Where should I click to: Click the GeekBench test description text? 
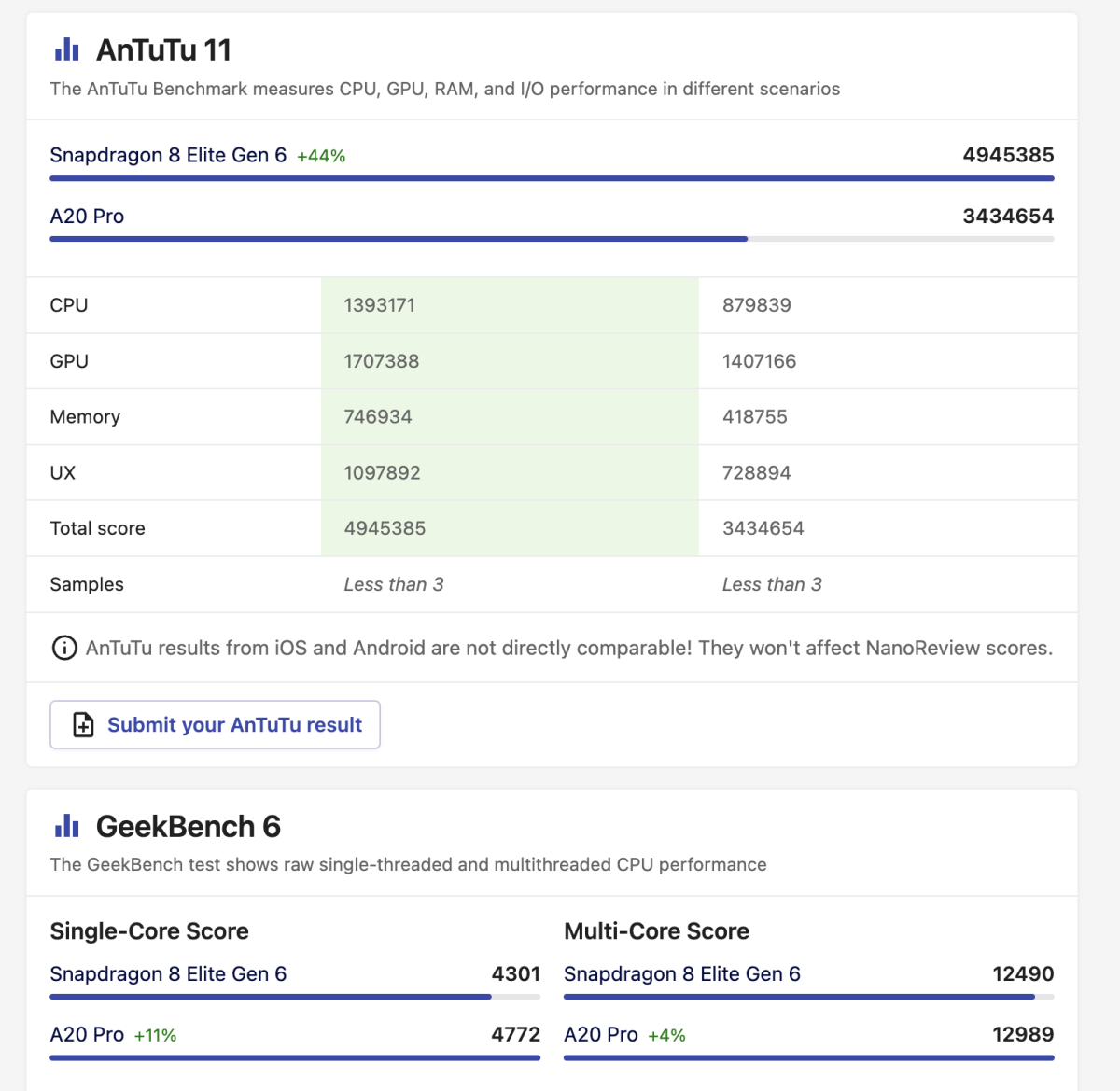pyautogui.click(x=408, y=864)
